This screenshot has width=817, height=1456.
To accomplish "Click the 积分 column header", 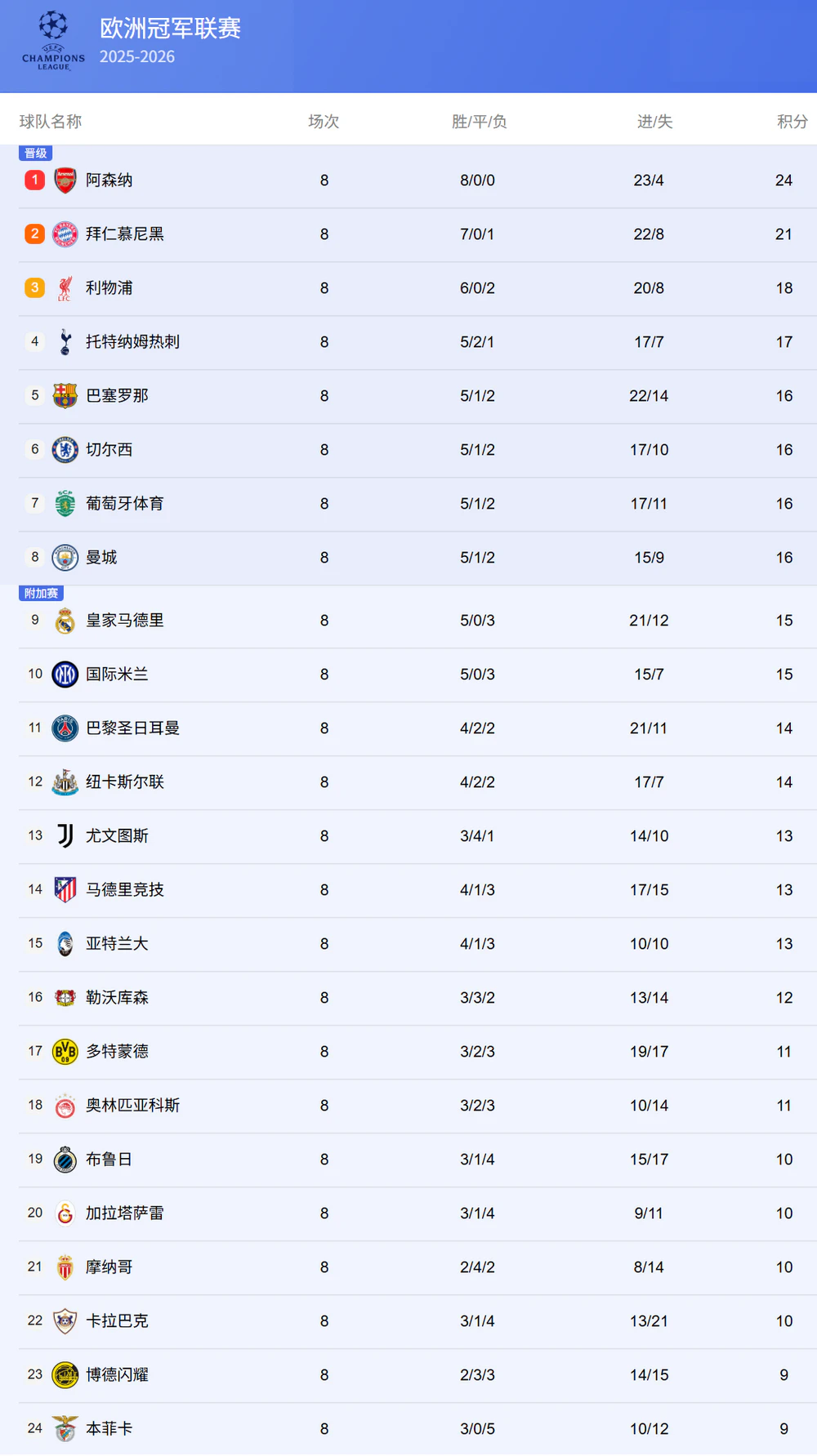I will (x=792, y=122).
